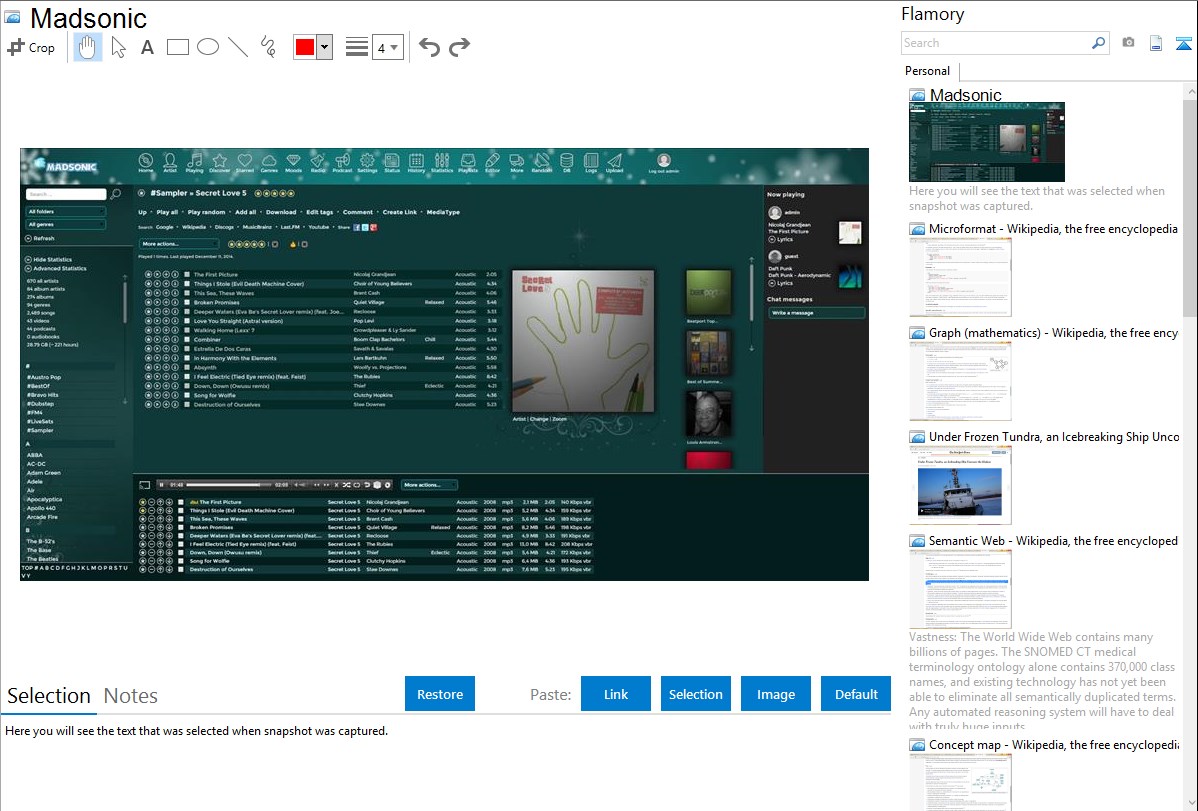Image resolution: width=1198 pixels, height=811 pixels.
Task: Open the Statistics icon in Madsonic navigation
Action: (x=442, y=162)
